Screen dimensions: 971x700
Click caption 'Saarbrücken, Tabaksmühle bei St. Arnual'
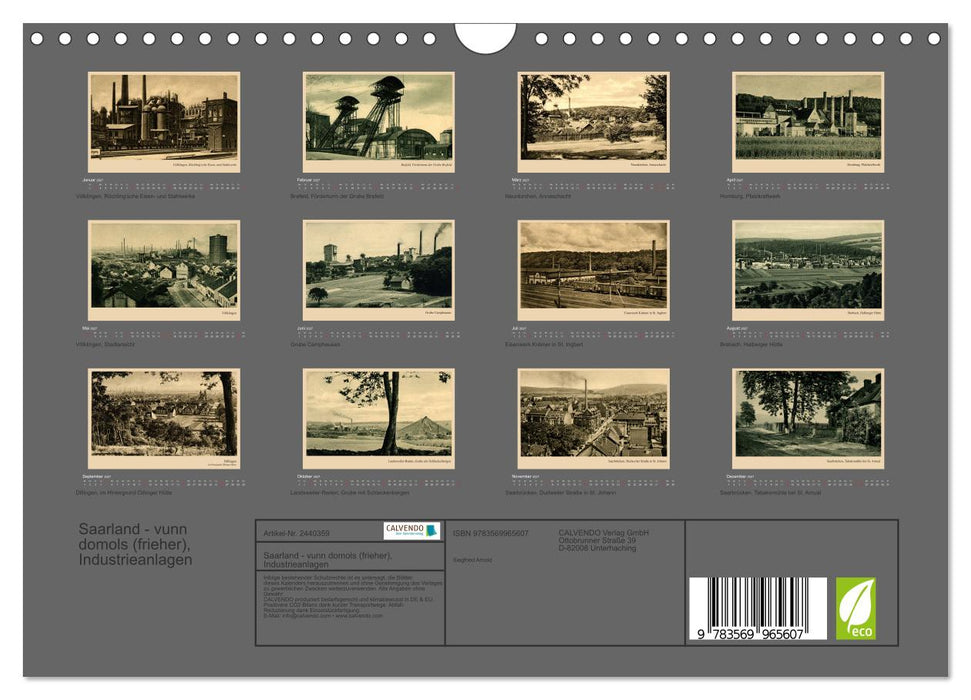770,492
